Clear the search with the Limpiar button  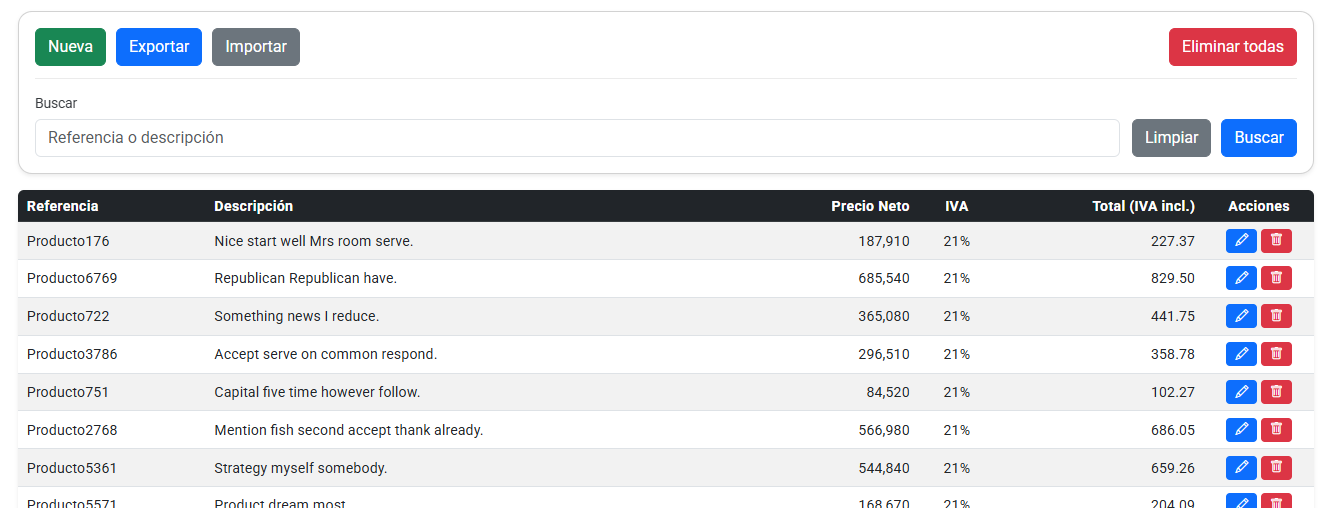pyautogui.click(x=1171, y=138)
